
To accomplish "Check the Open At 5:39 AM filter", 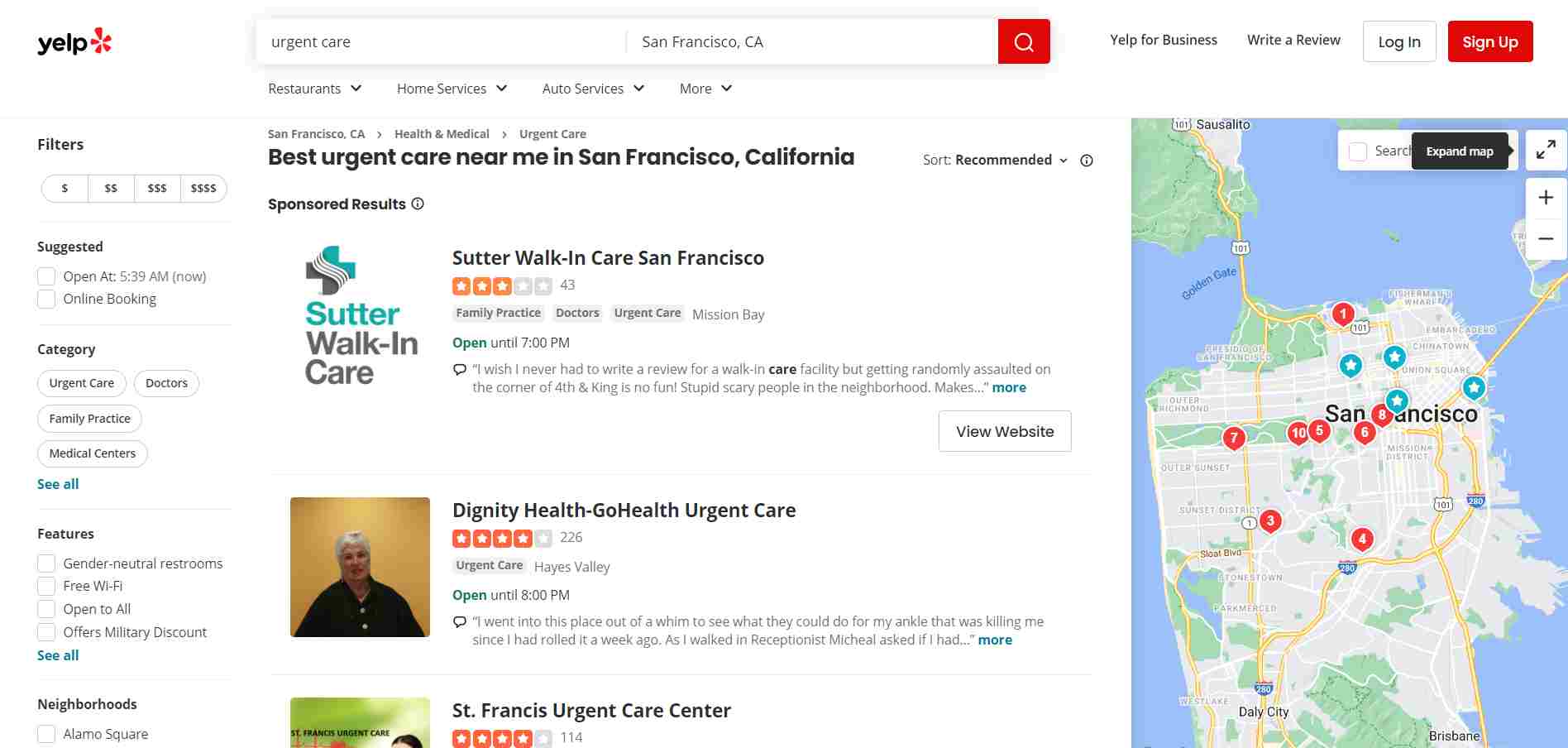I will (46, 276).
